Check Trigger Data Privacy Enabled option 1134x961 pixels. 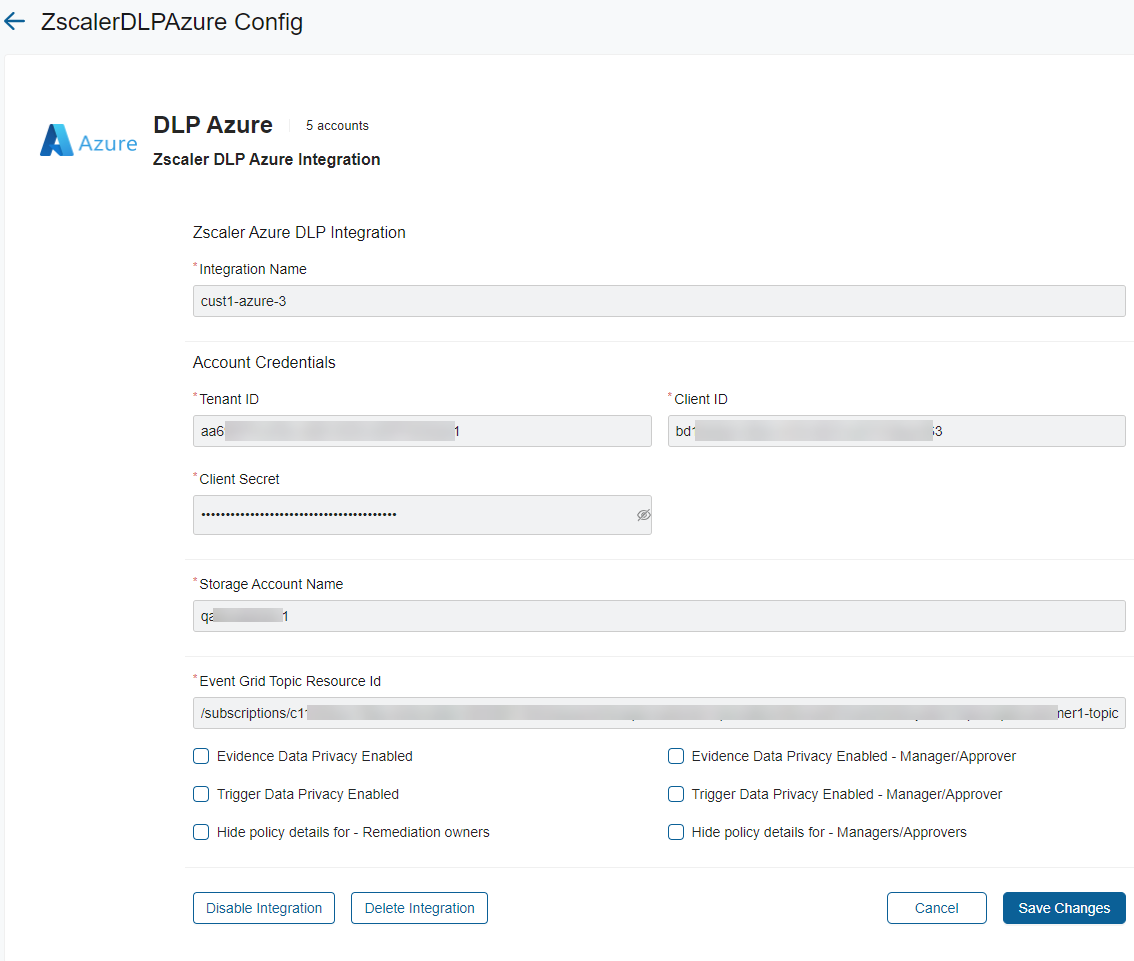pyautogui.click(x=201, y=794)
